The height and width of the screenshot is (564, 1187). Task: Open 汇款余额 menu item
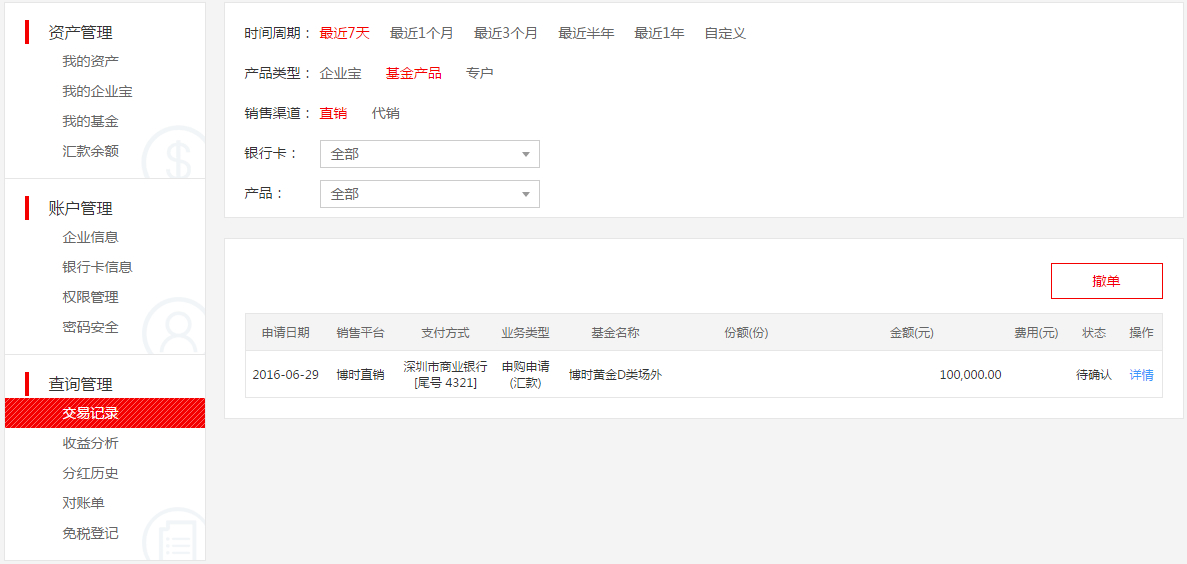(90, 151)
